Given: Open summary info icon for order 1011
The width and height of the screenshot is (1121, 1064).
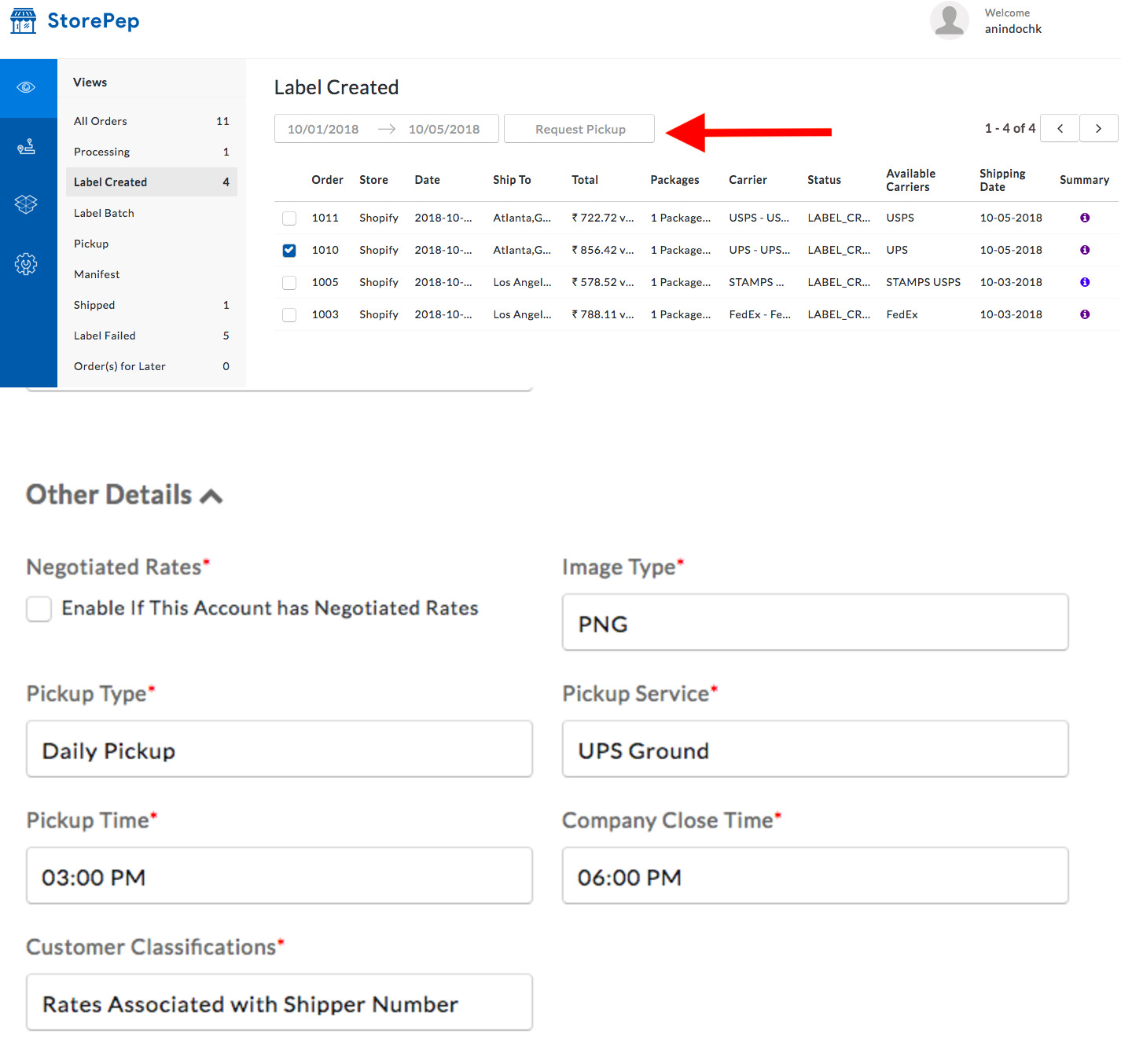Looking at the screenshot, I should pos(1085,218).
